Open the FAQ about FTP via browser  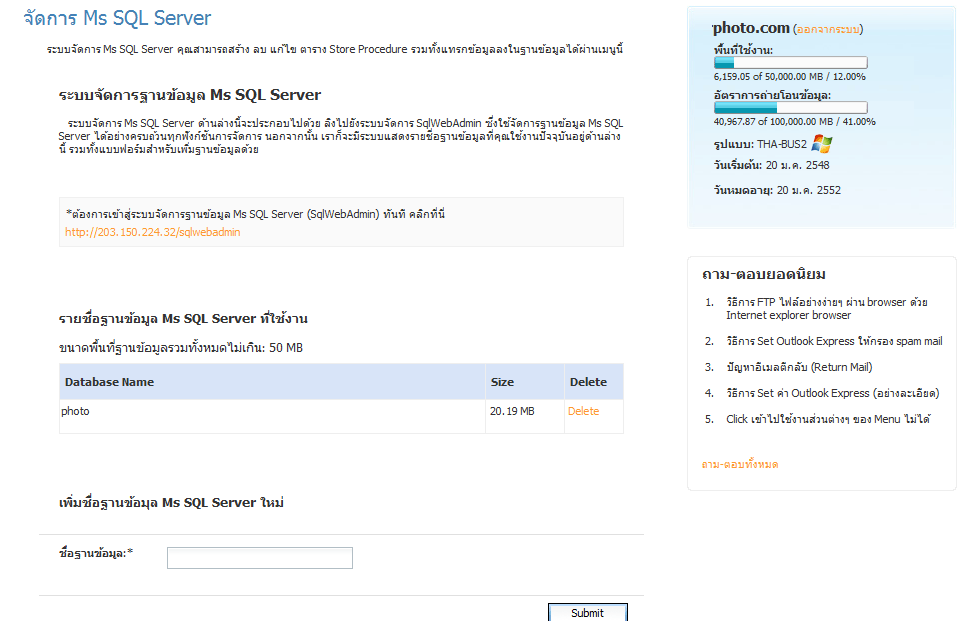[x=826, y=308]
